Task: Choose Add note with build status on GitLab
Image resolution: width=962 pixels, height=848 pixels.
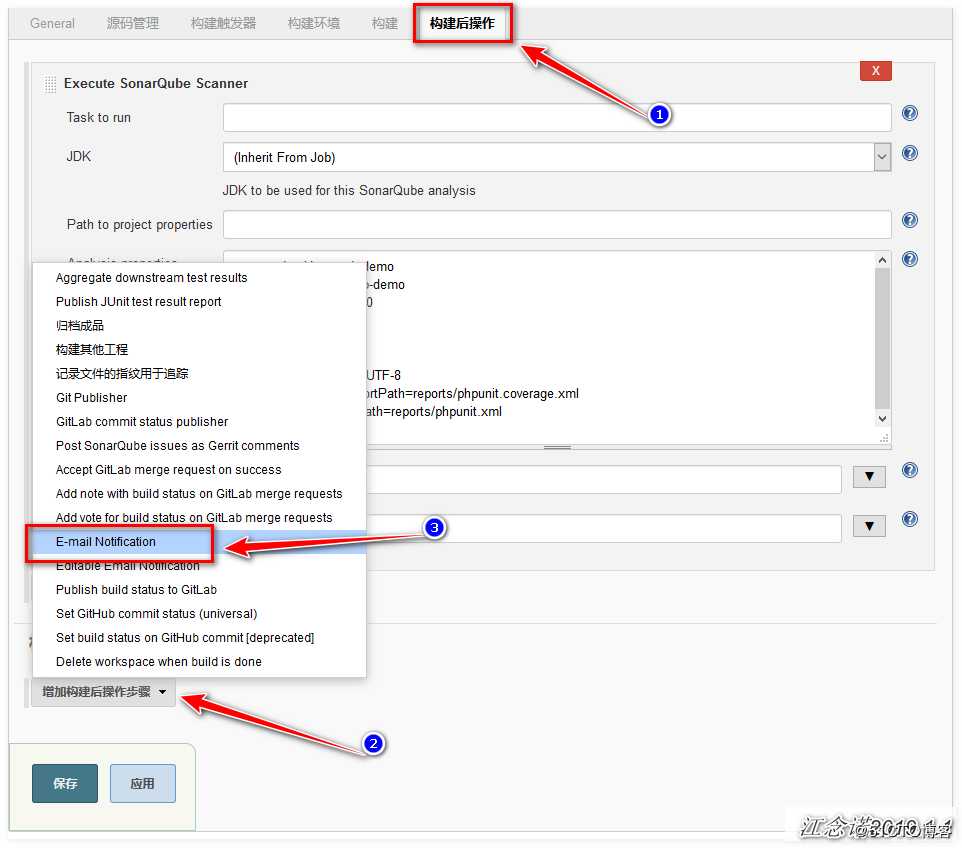Action: pos(199,493)
